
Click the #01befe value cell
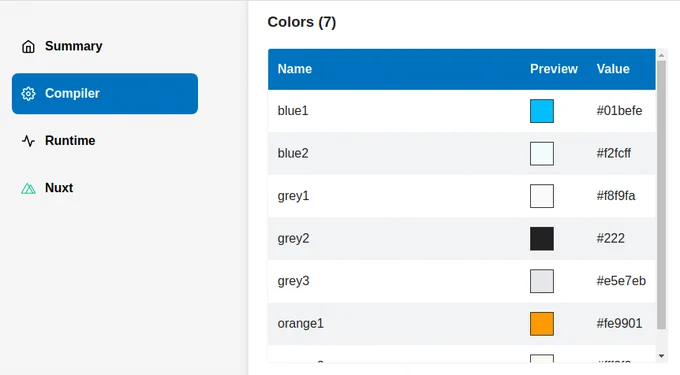click(619, 111)
